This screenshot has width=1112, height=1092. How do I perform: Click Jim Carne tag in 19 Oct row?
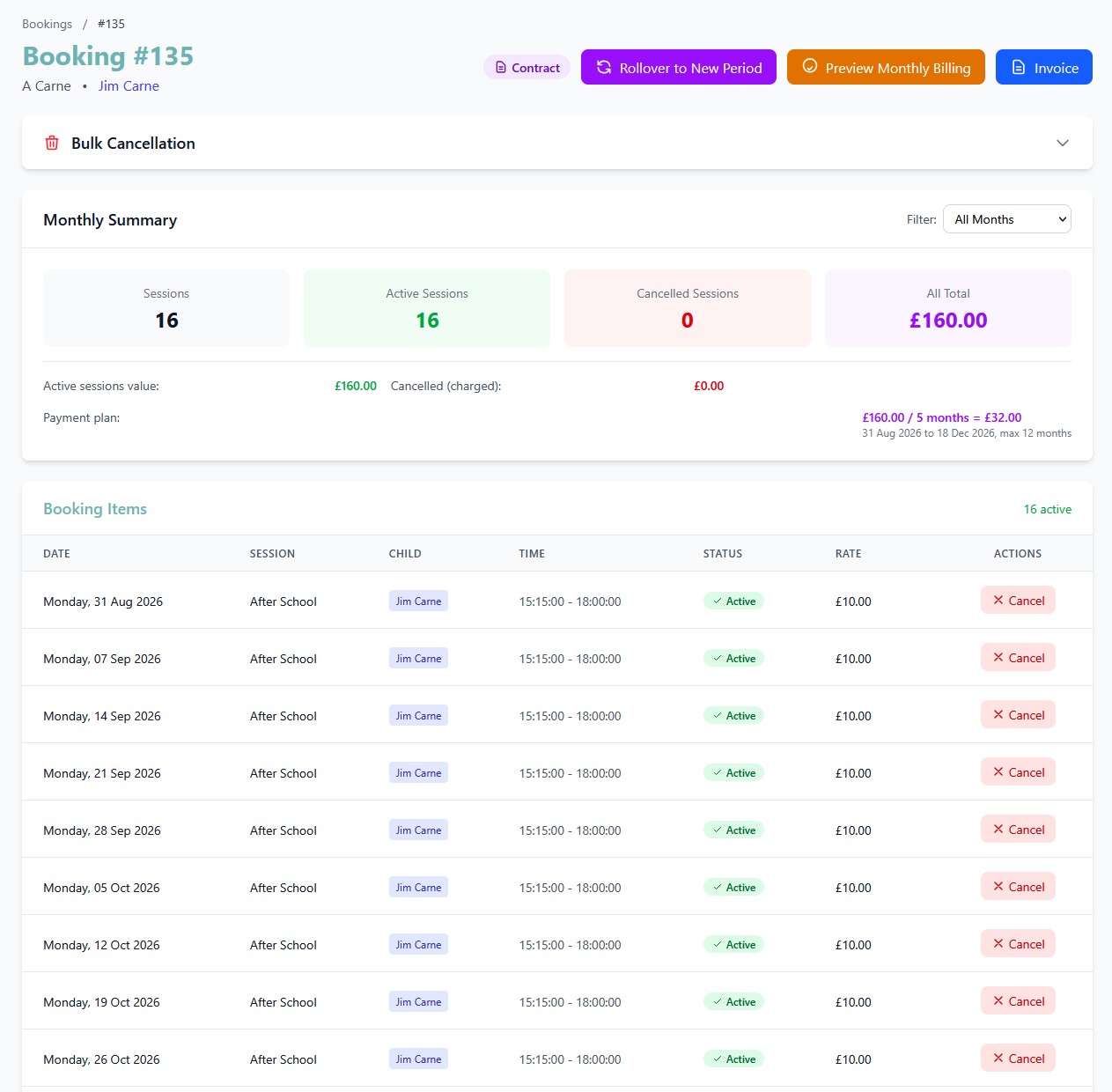click(418, 1002)
